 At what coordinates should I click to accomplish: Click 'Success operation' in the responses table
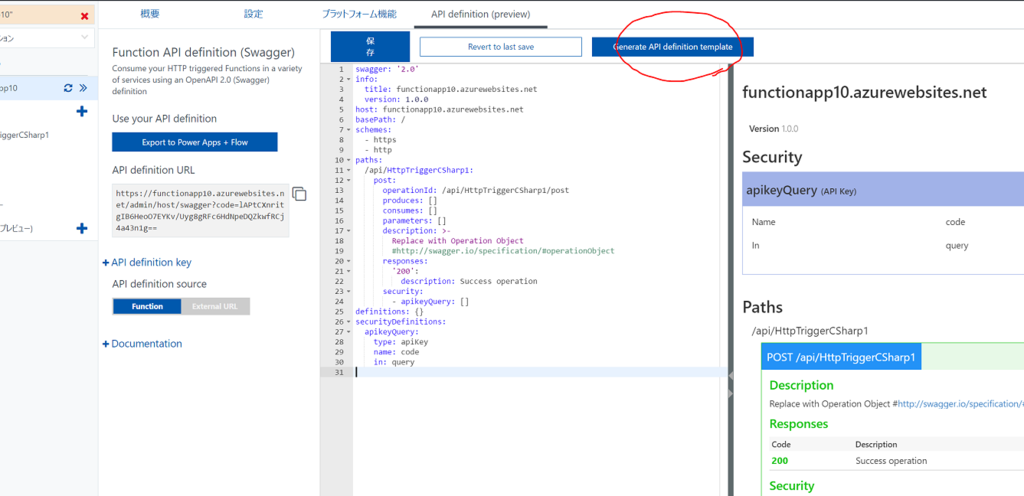(891, 461)
